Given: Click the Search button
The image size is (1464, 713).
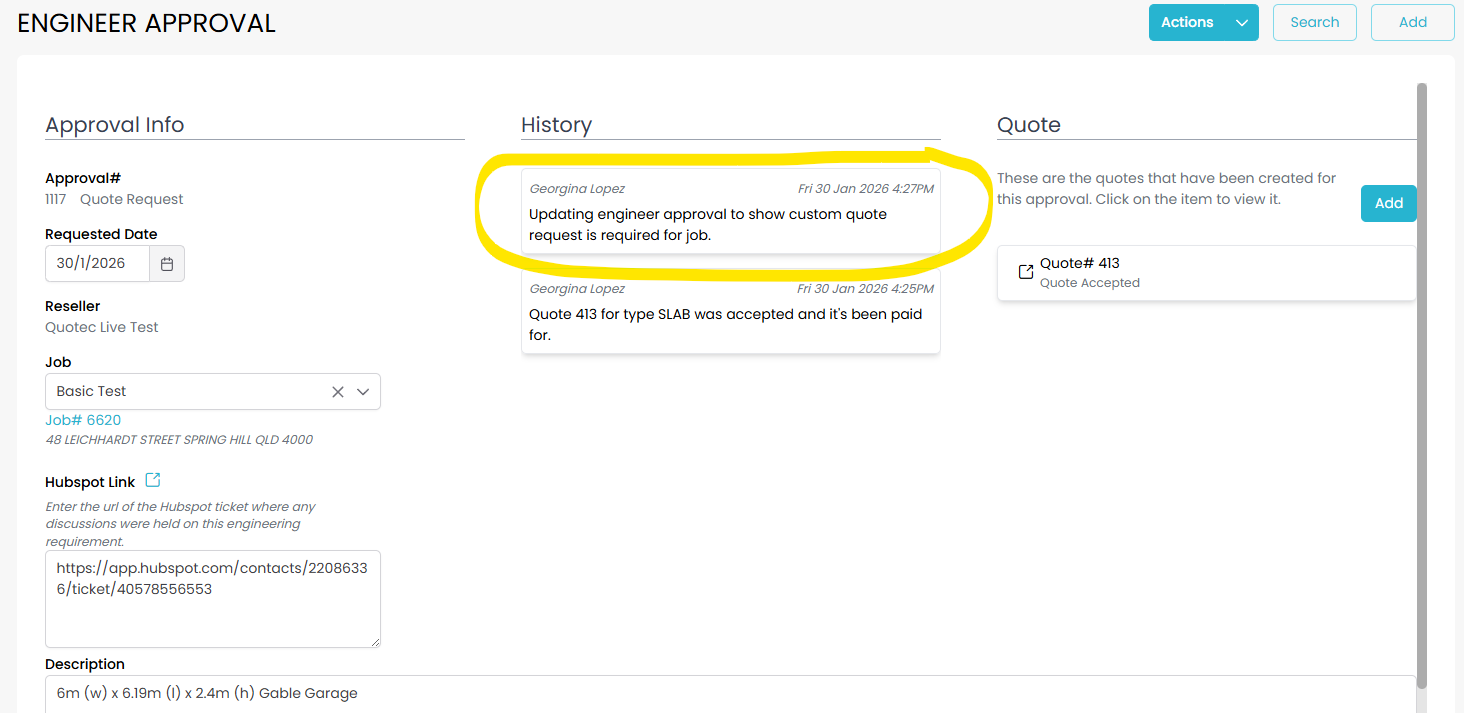Looking at the screenshot, I should tap(1314, 23).
